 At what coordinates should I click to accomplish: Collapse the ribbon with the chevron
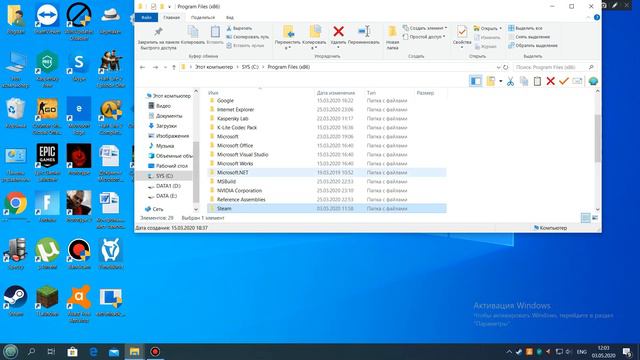tap(588, 18)
